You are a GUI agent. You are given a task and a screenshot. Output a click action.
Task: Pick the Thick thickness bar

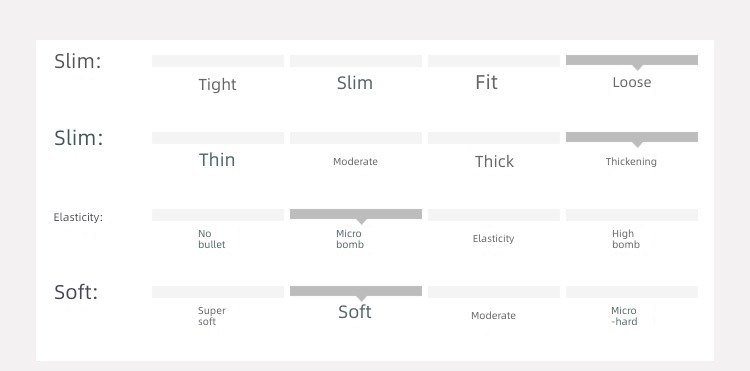[x=494, y=138]
